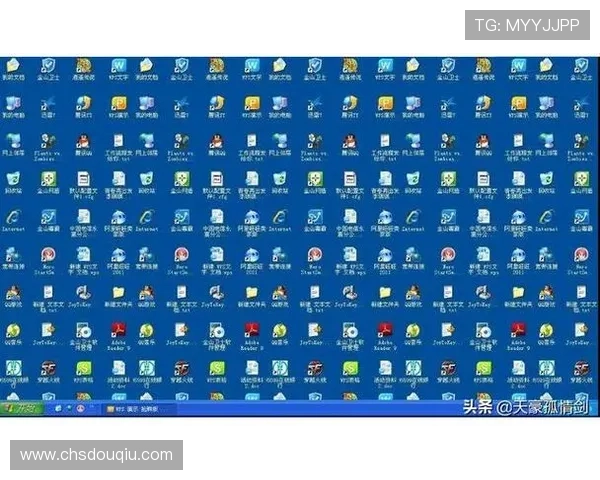Click the leftmost 腾讯QQ penguin icon

(83, 142)
